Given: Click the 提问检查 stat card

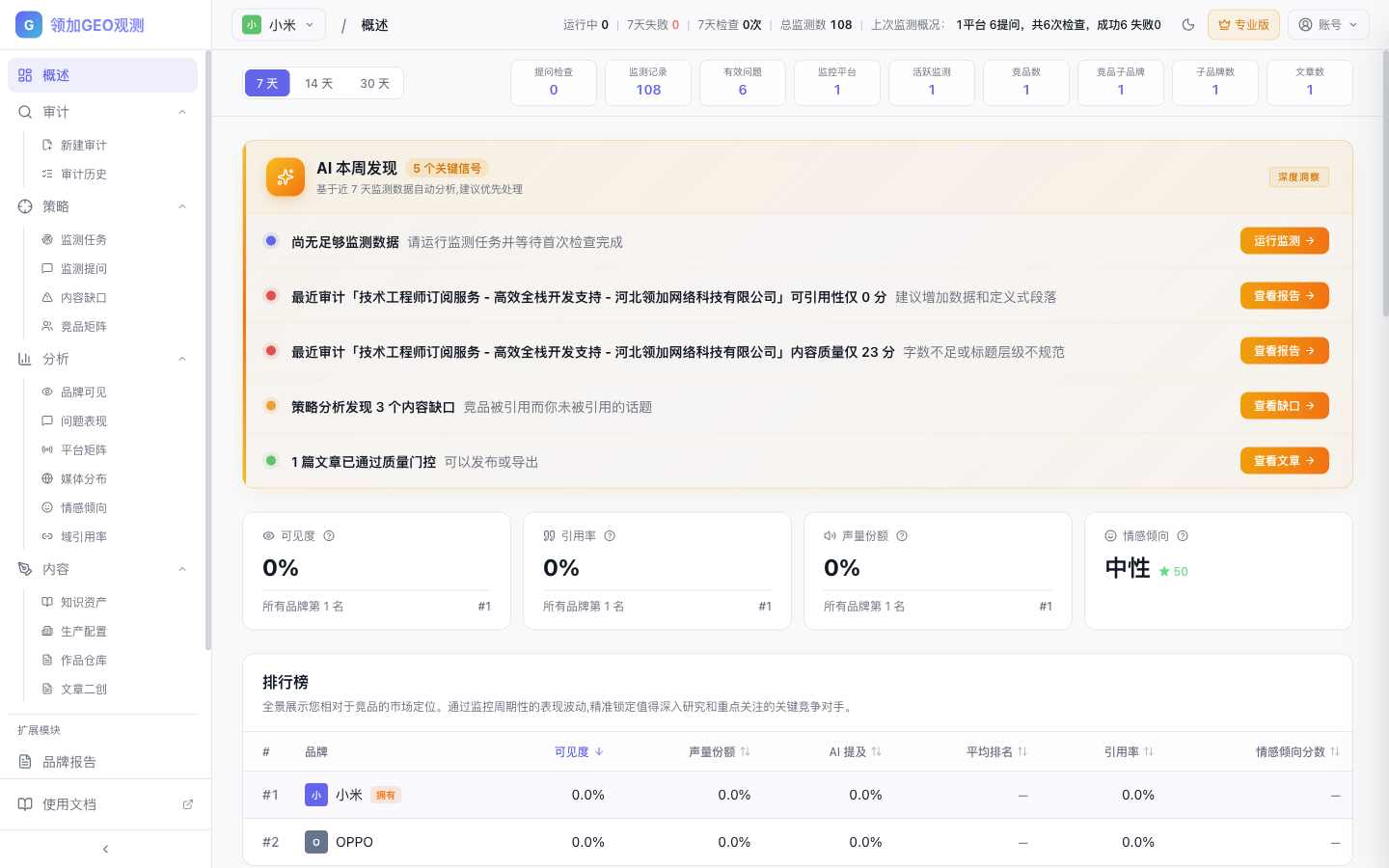Looking at the screenshot, I should tap(554, 82).
